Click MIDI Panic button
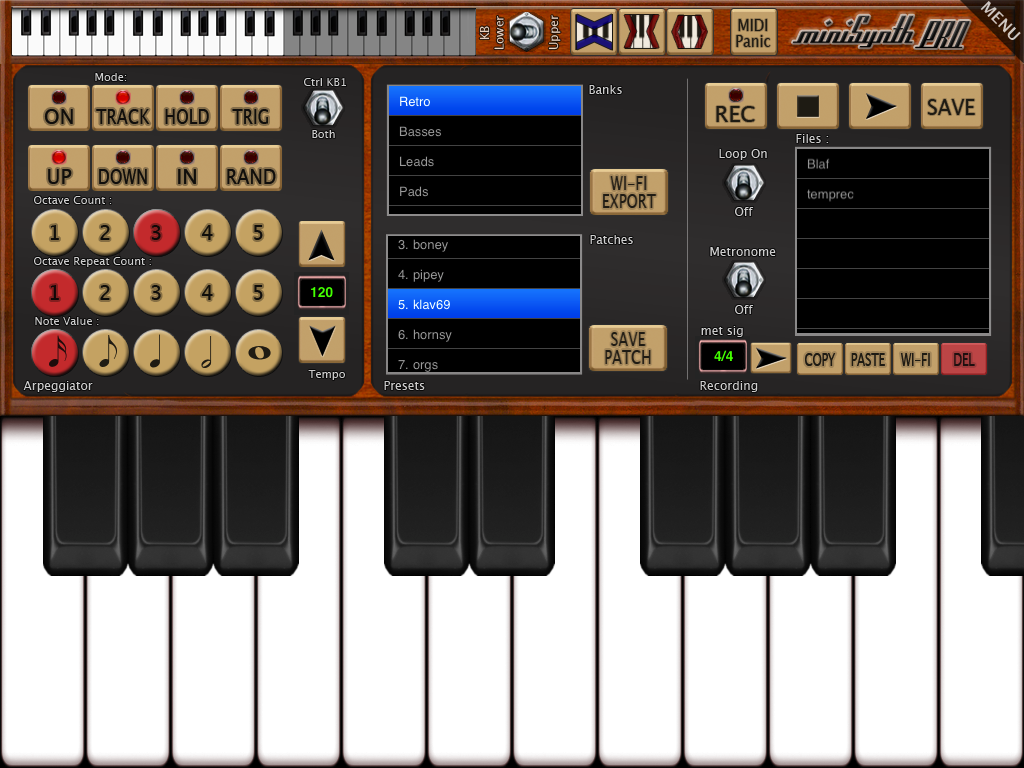Screen dimensions: 1024x768 754,32
